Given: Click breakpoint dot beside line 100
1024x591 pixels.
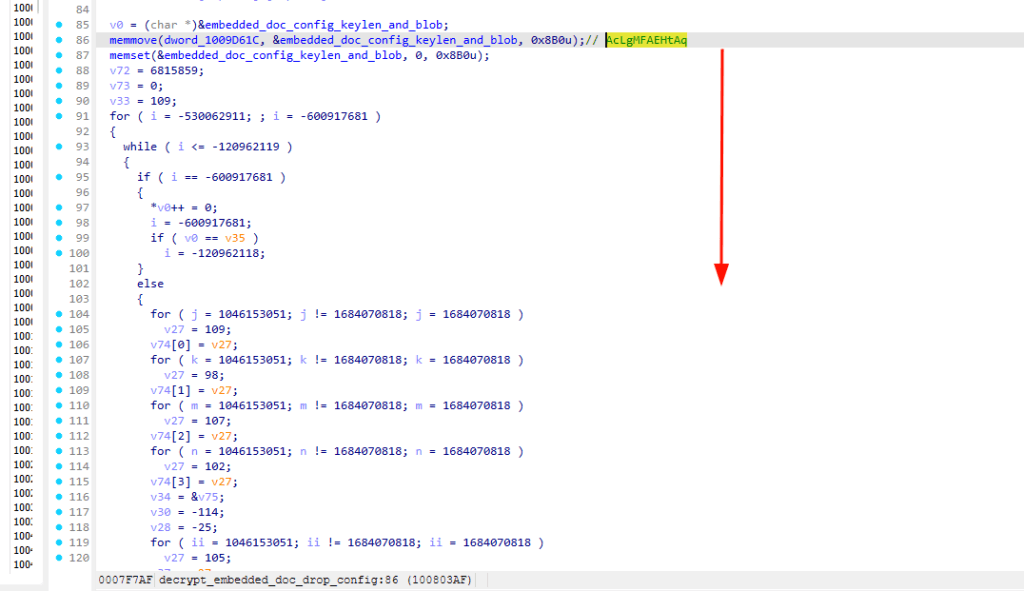Looking at the screenshot, I should (x=59, y=253).
